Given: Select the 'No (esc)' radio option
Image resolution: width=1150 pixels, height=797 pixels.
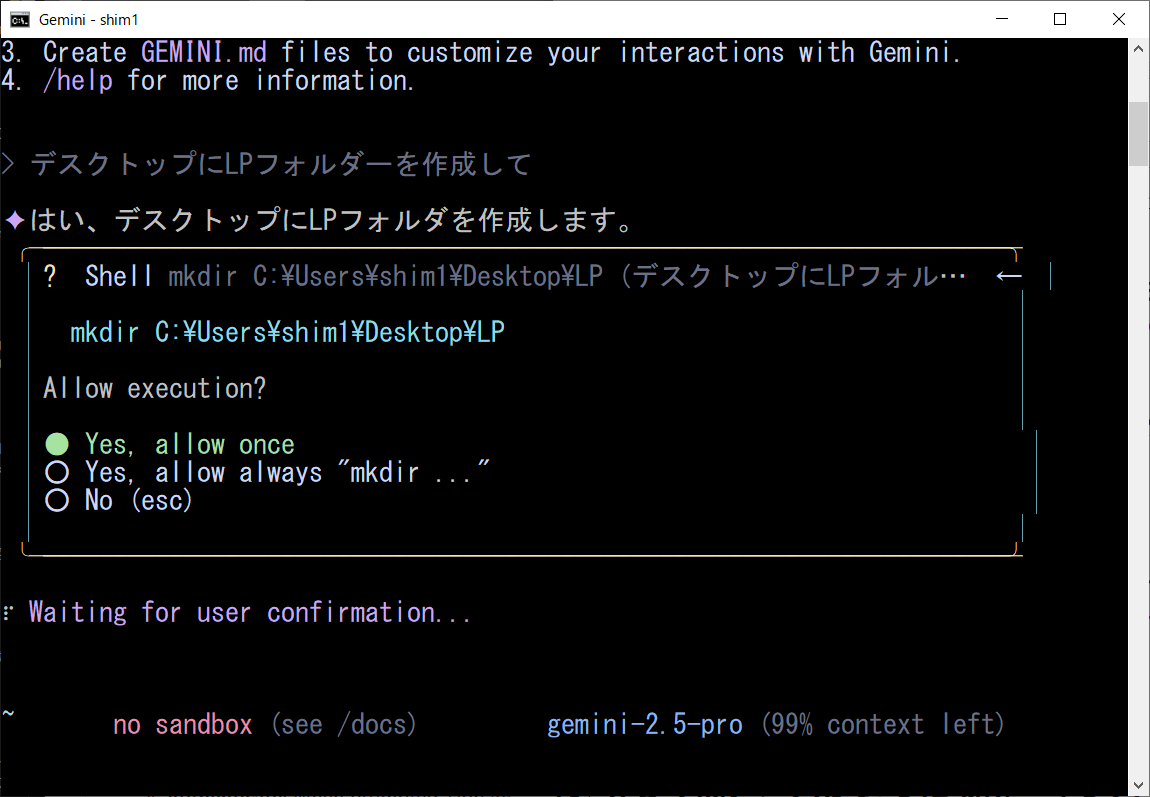Looking at the screenshot, I should point(119,500).
